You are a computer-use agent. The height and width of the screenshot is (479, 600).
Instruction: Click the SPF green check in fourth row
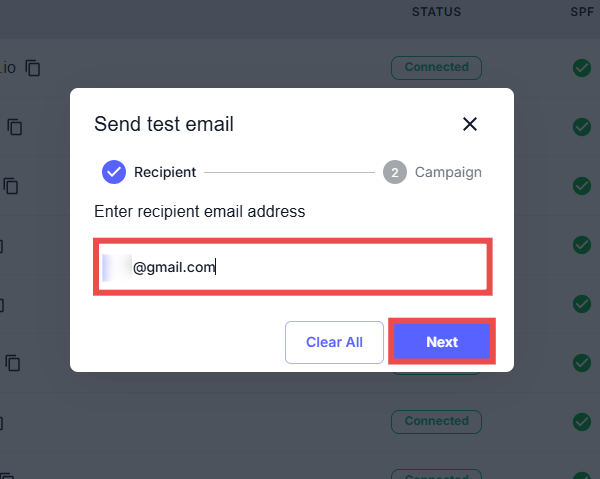pos(582,245)
